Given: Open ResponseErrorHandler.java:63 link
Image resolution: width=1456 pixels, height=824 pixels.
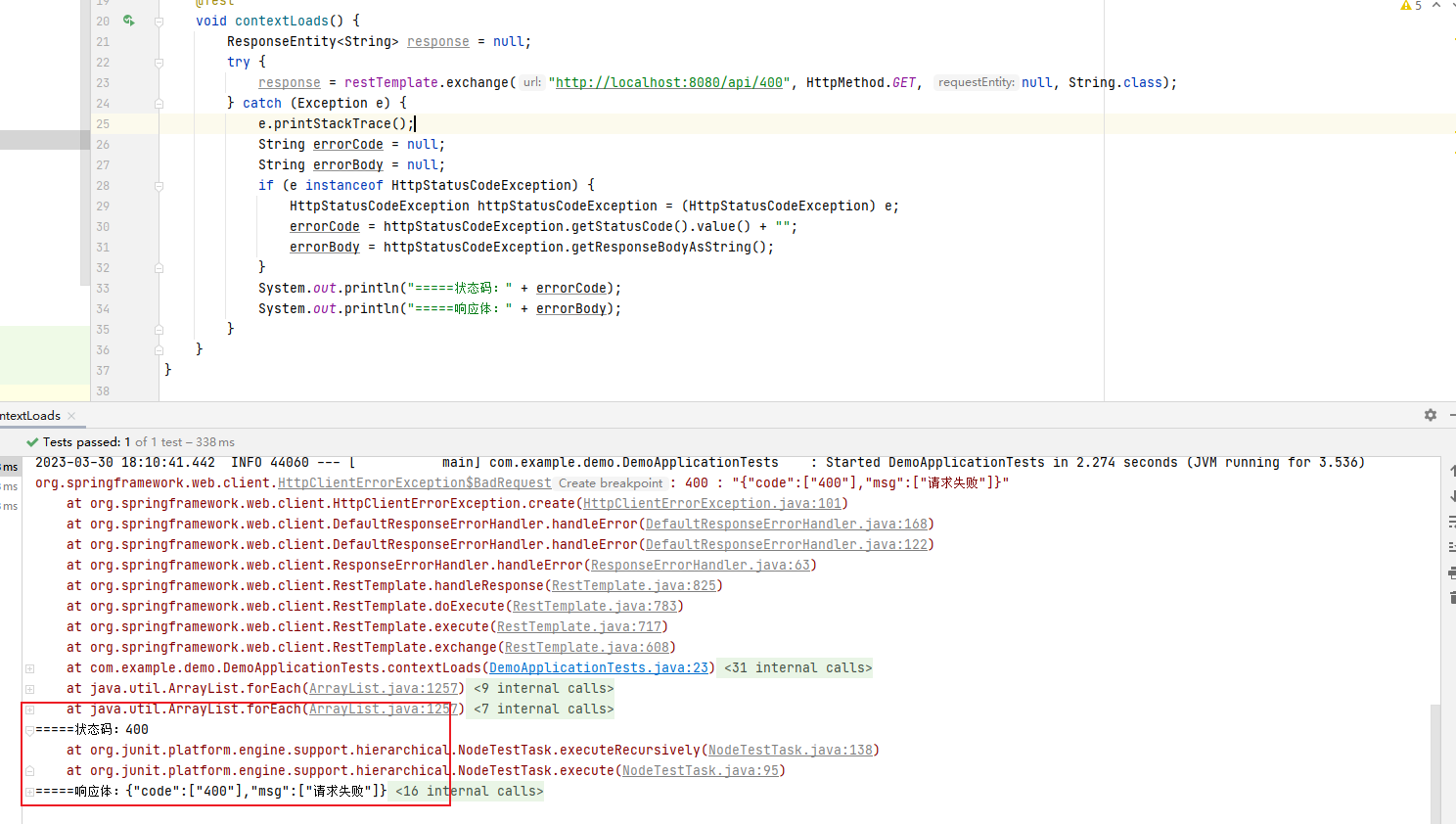Looking at the screenshot, I should (x=701, y=566).
